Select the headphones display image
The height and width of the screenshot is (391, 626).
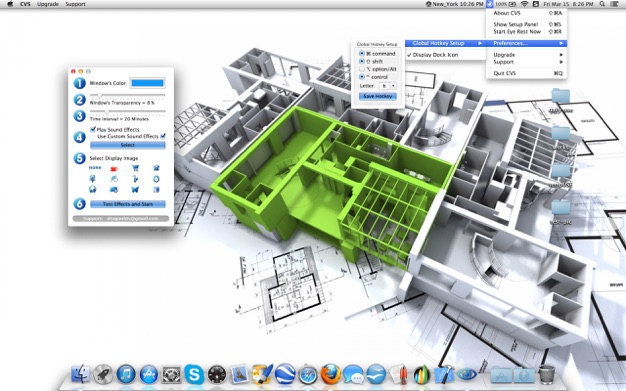click(93, 189)
